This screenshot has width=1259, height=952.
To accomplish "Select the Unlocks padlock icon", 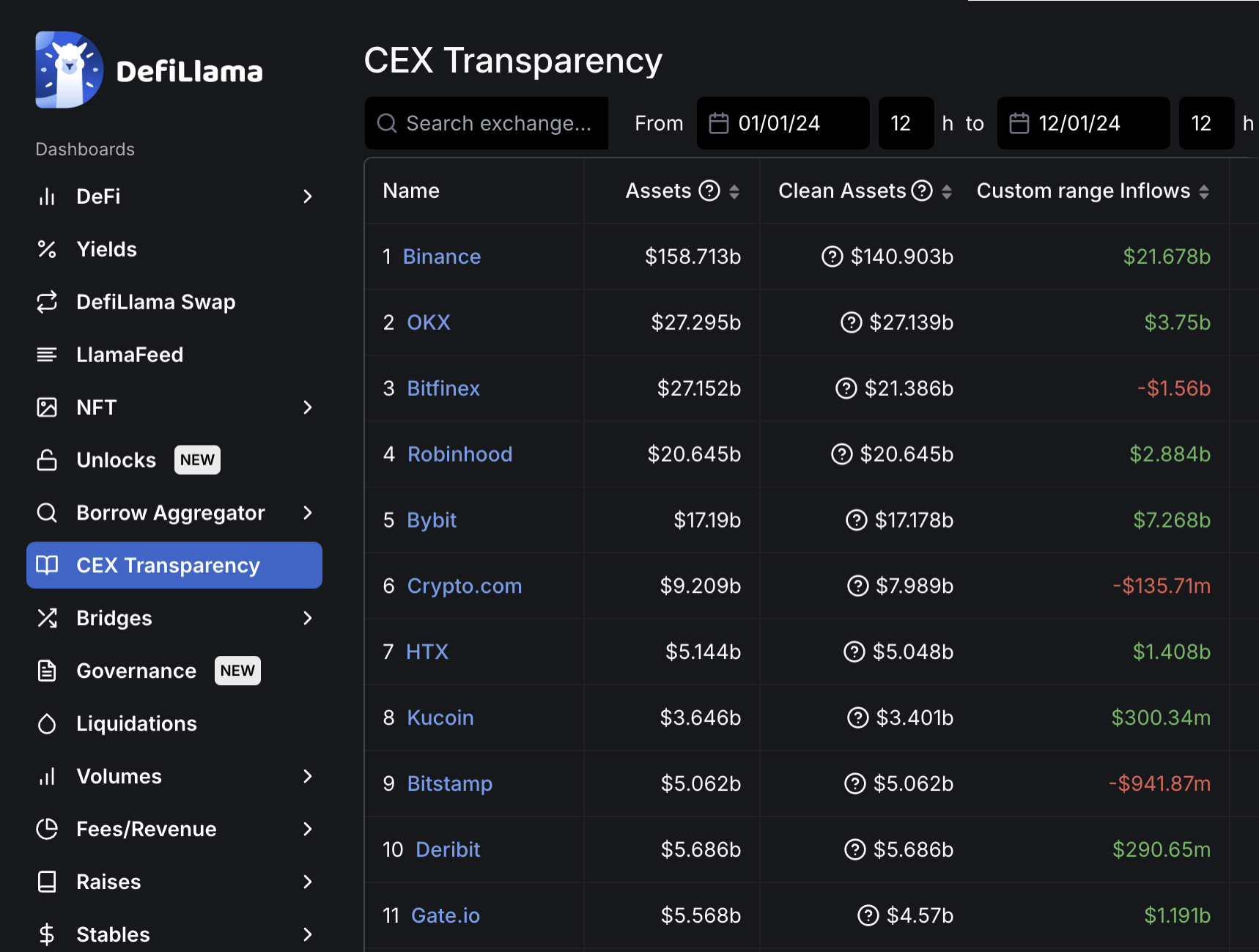I will click(47, 460).
